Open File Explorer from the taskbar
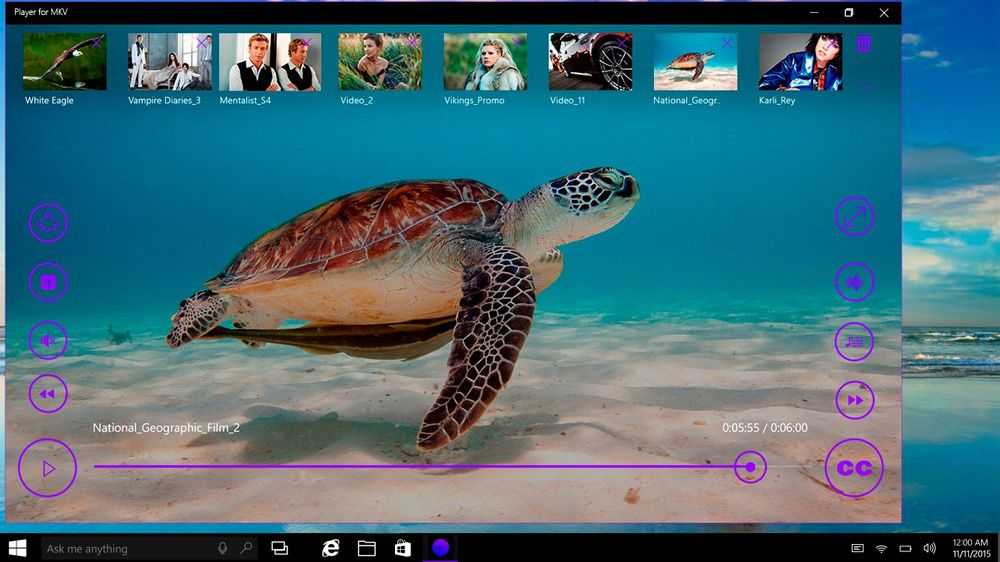Image resolution: width=1000 pixels, height=562 pixels. point(366,548)
